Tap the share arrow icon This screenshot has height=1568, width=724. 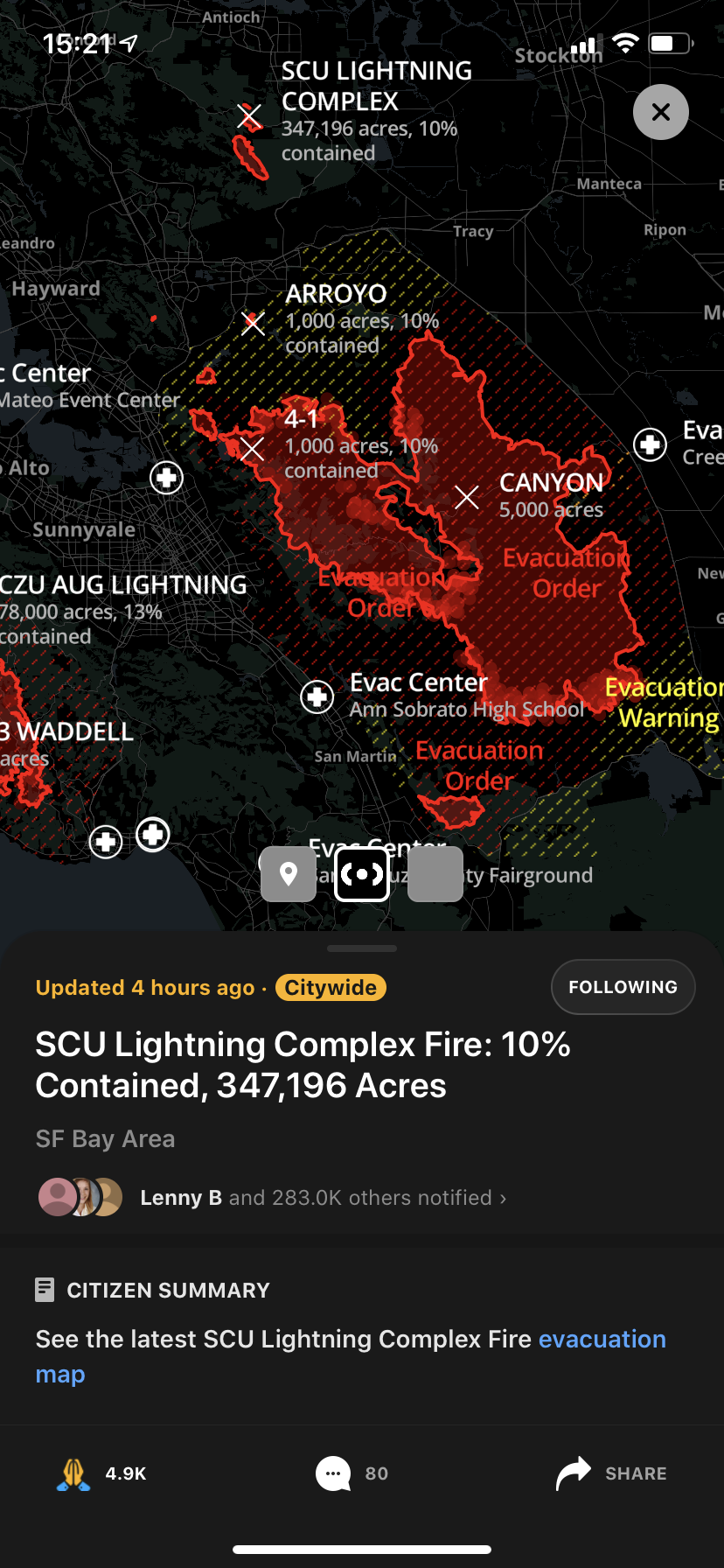(x=574, y=1473)
